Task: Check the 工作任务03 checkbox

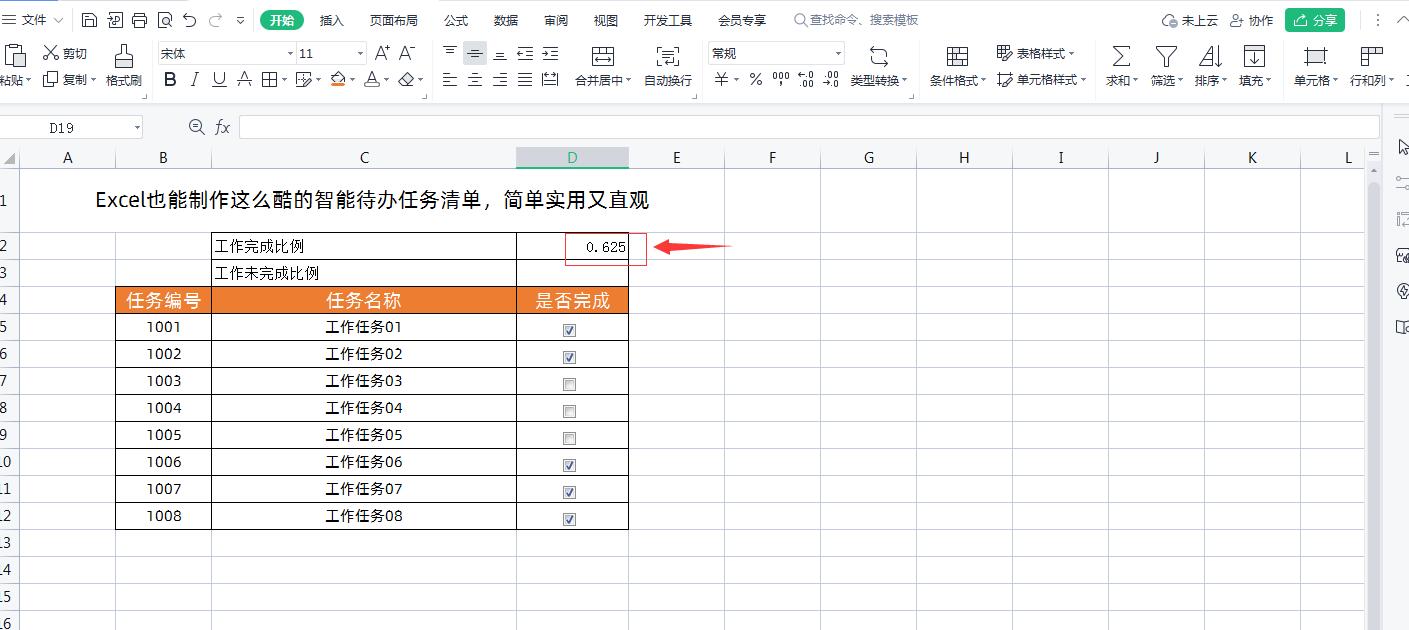Action: pyautogui.click(x=570, y=383)
